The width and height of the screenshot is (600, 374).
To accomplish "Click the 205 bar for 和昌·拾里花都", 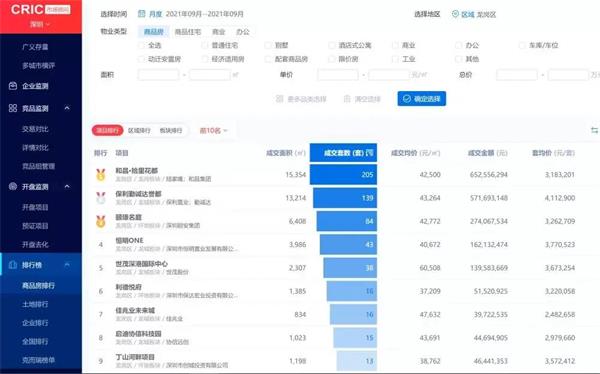I will (x=343, y=175).
